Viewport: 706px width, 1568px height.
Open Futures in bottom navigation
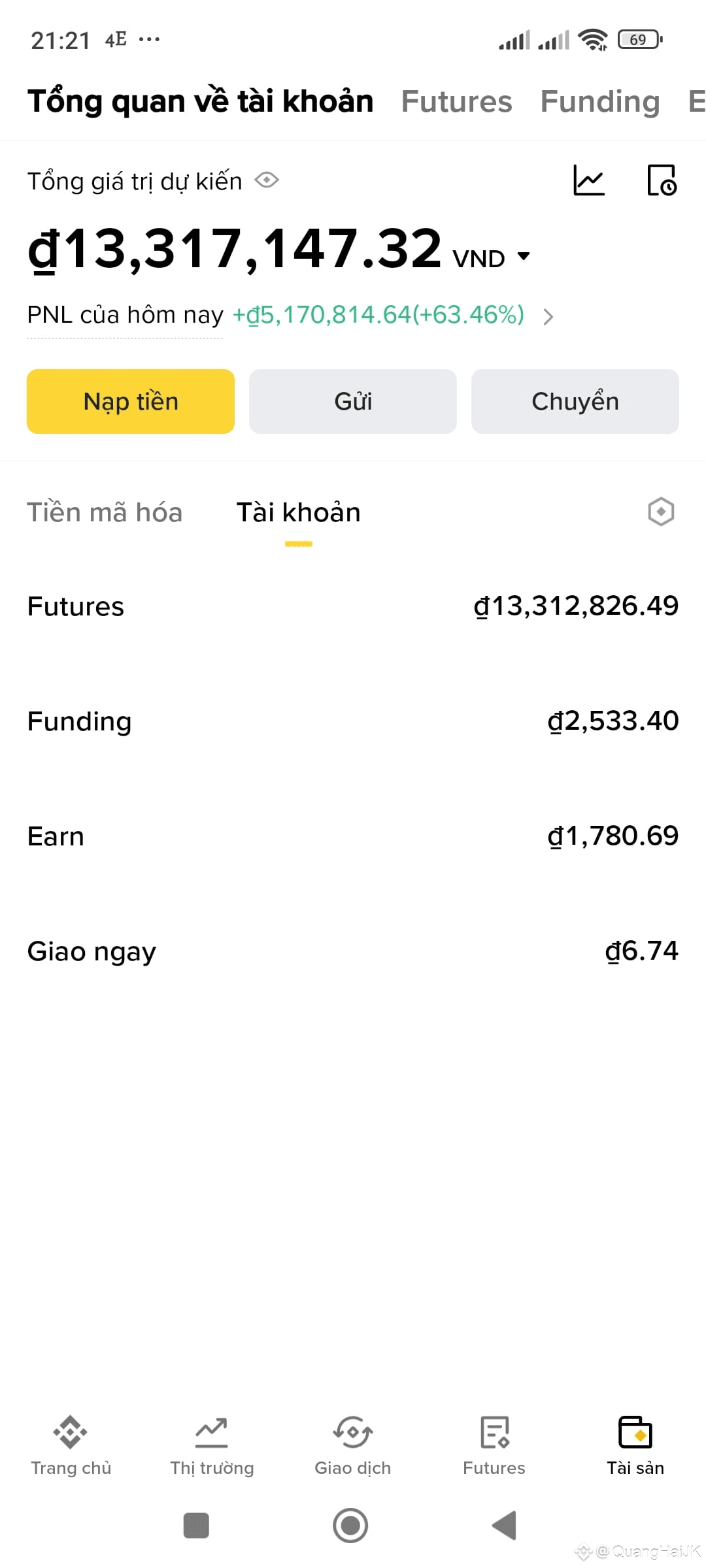tap(494, 1445)
